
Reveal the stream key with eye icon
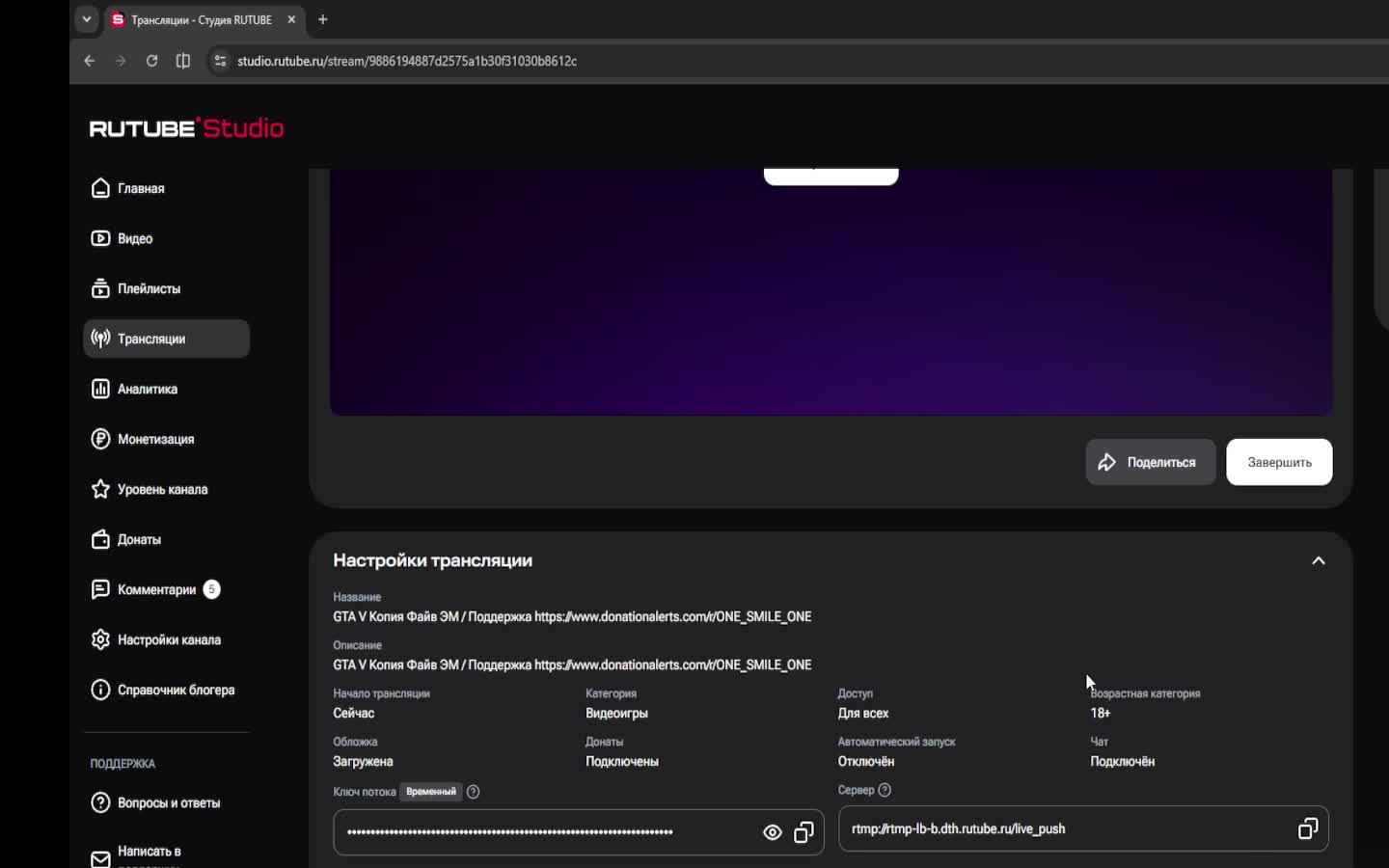click(x=773, y=832)
